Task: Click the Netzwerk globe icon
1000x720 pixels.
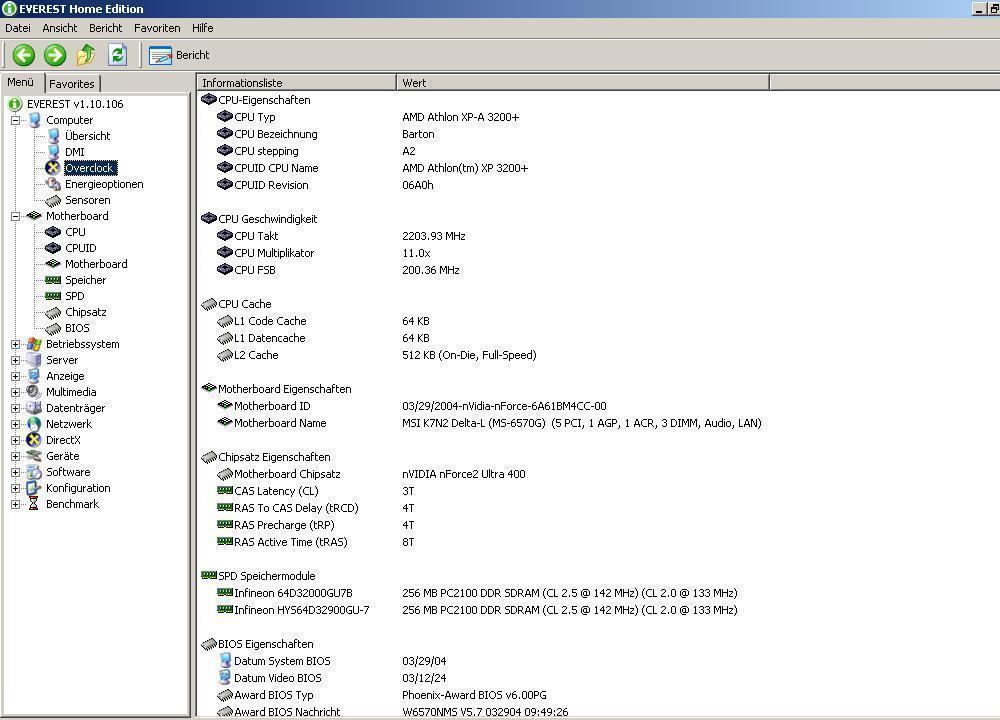Action: pos(34,424)
